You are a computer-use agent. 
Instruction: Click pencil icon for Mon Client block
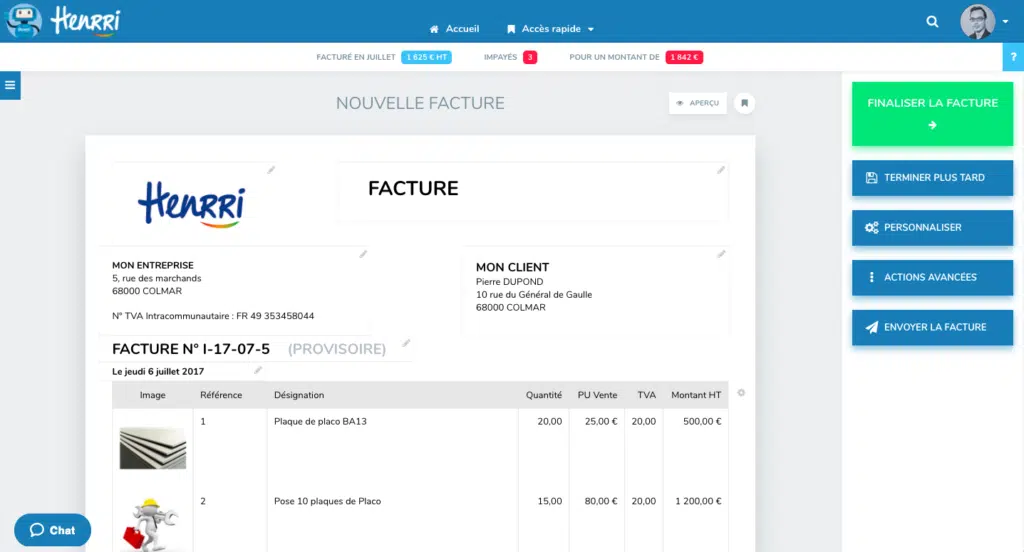coord(721,254)
